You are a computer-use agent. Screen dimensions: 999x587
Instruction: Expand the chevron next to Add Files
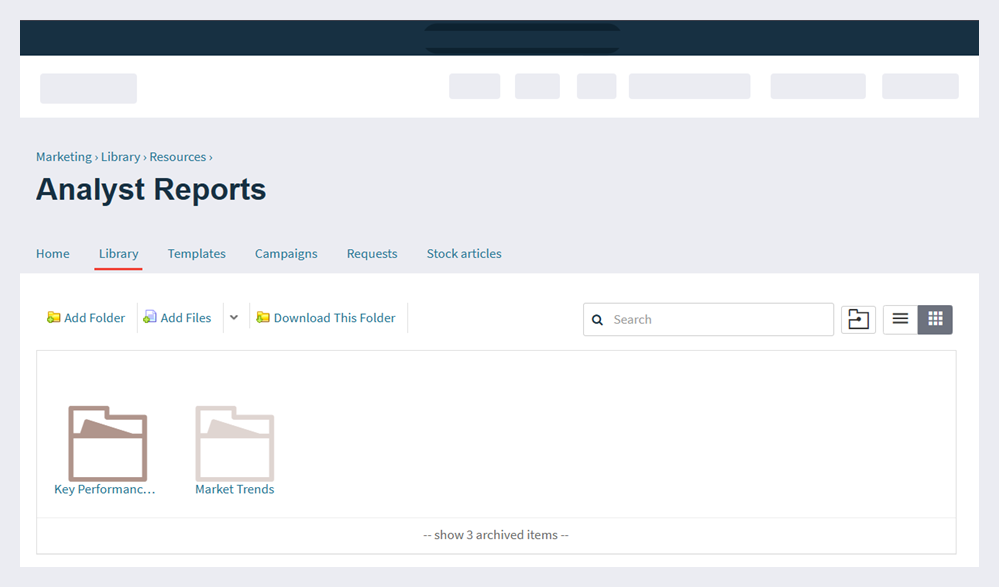tap(233, 317)
